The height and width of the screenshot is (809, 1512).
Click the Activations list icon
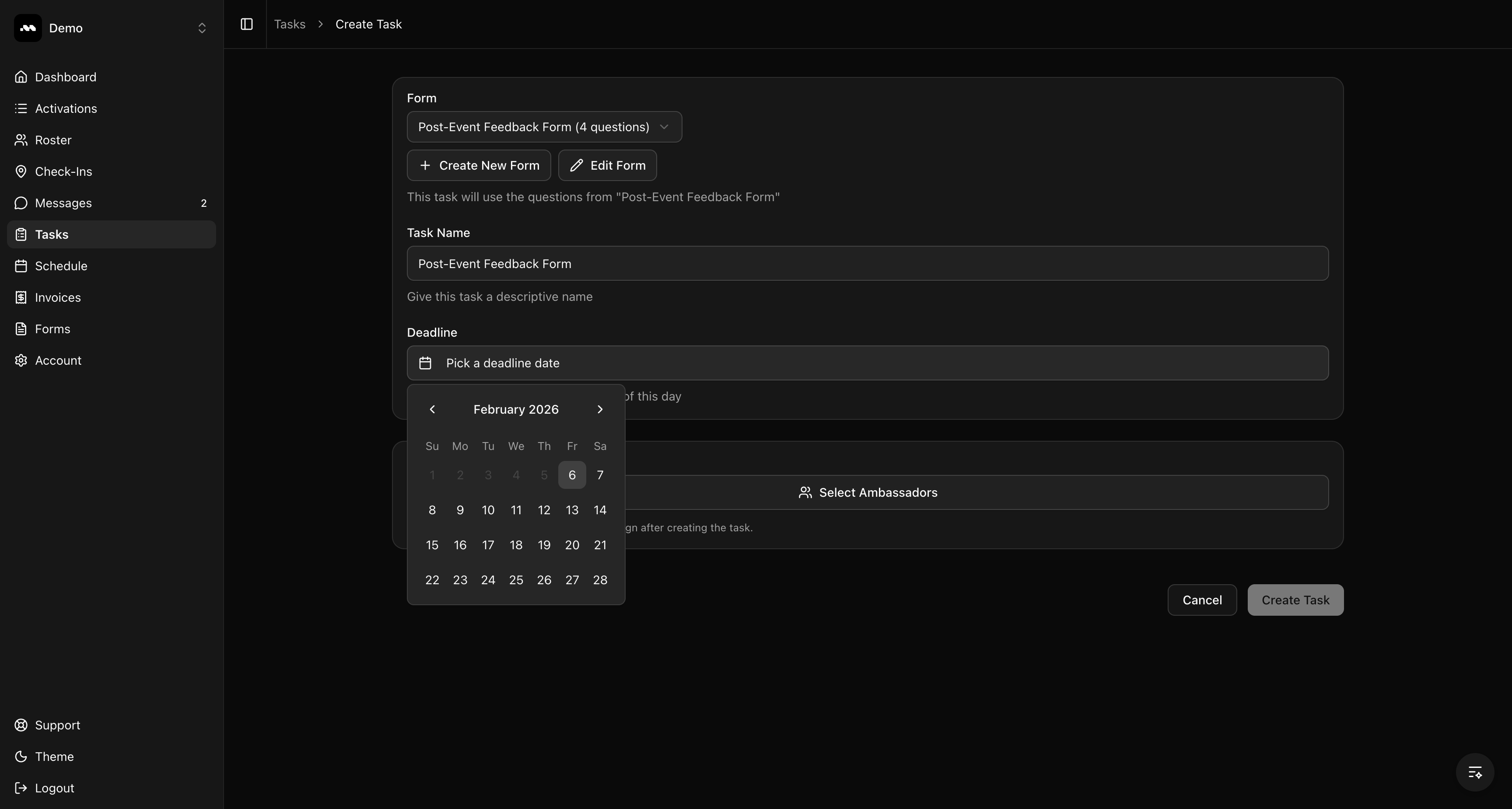[x=21, y=108]
